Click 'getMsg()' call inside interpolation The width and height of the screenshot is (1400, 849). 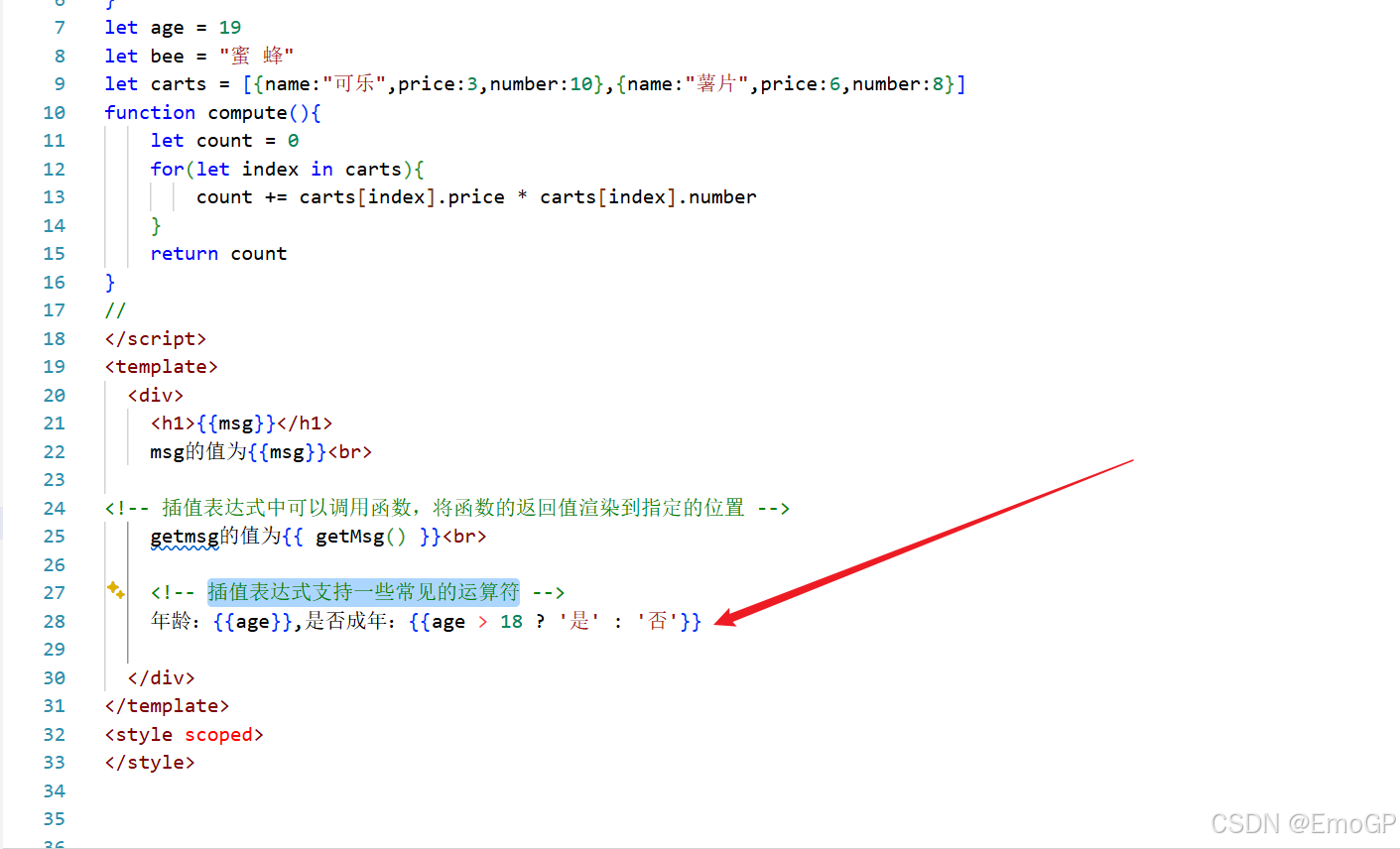click(361, 537)
